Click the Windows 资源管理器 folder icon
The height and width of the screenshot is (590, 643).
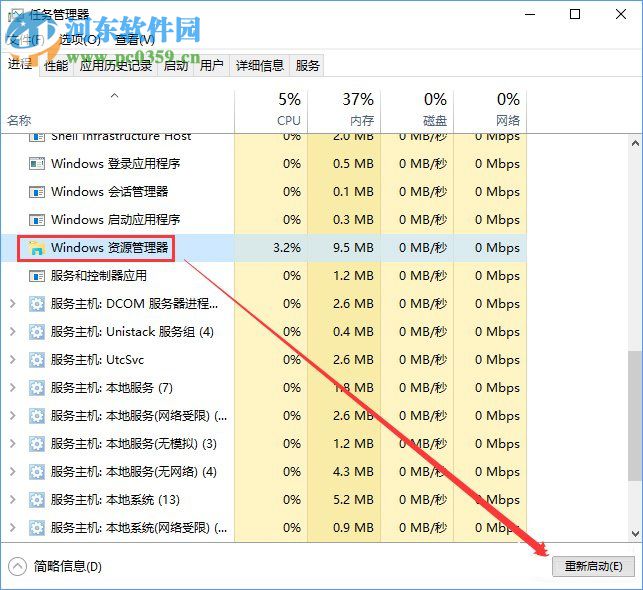[x=37, y=248]
